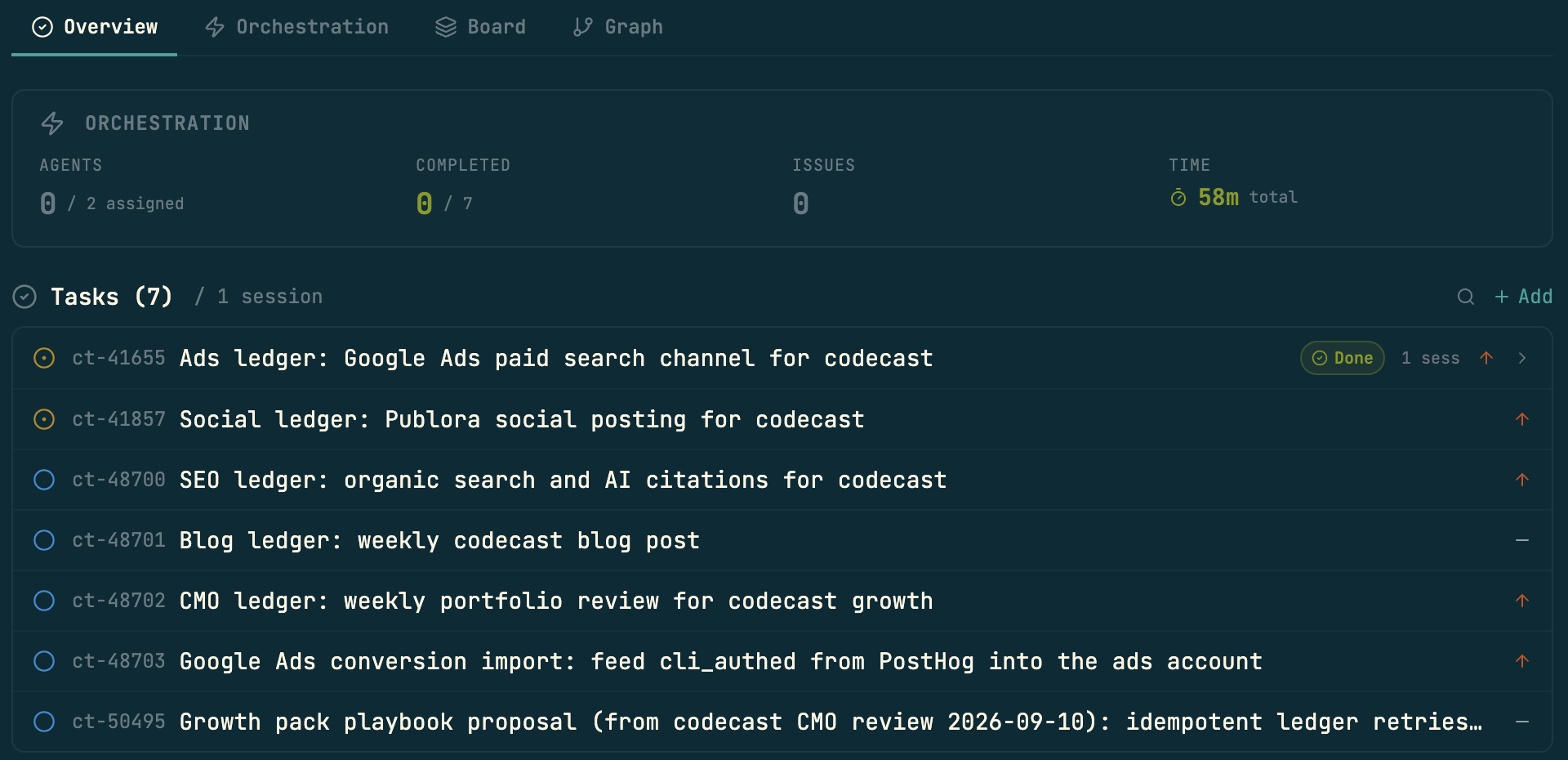Viewport: 1568px width, 760px height.
Task: Click the 0 / 7 completed count
Action: point(444,203)
